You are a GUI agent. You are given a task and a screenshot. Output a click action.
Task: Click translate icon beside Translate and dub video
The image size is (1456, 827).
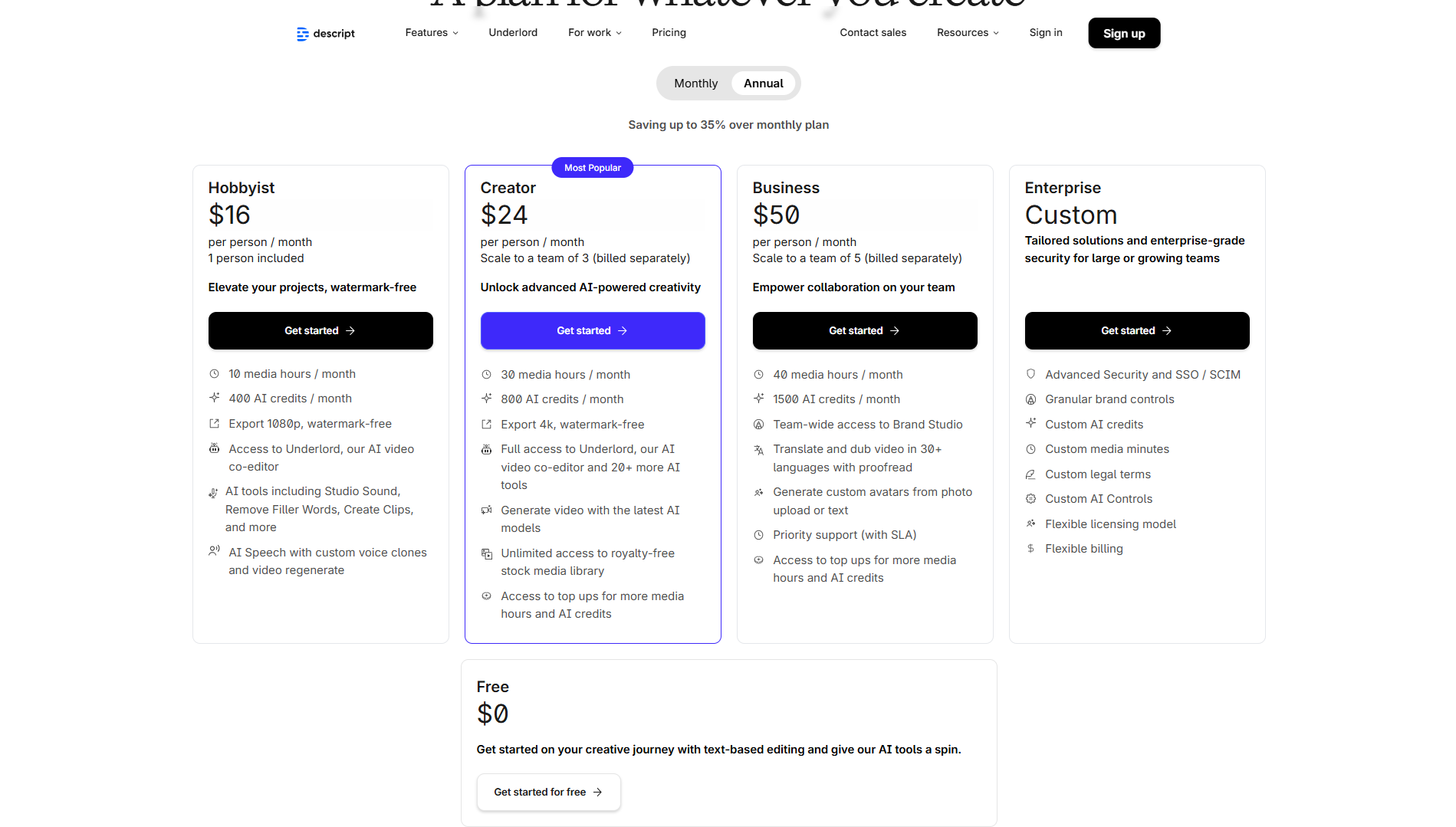coord(758,450)
